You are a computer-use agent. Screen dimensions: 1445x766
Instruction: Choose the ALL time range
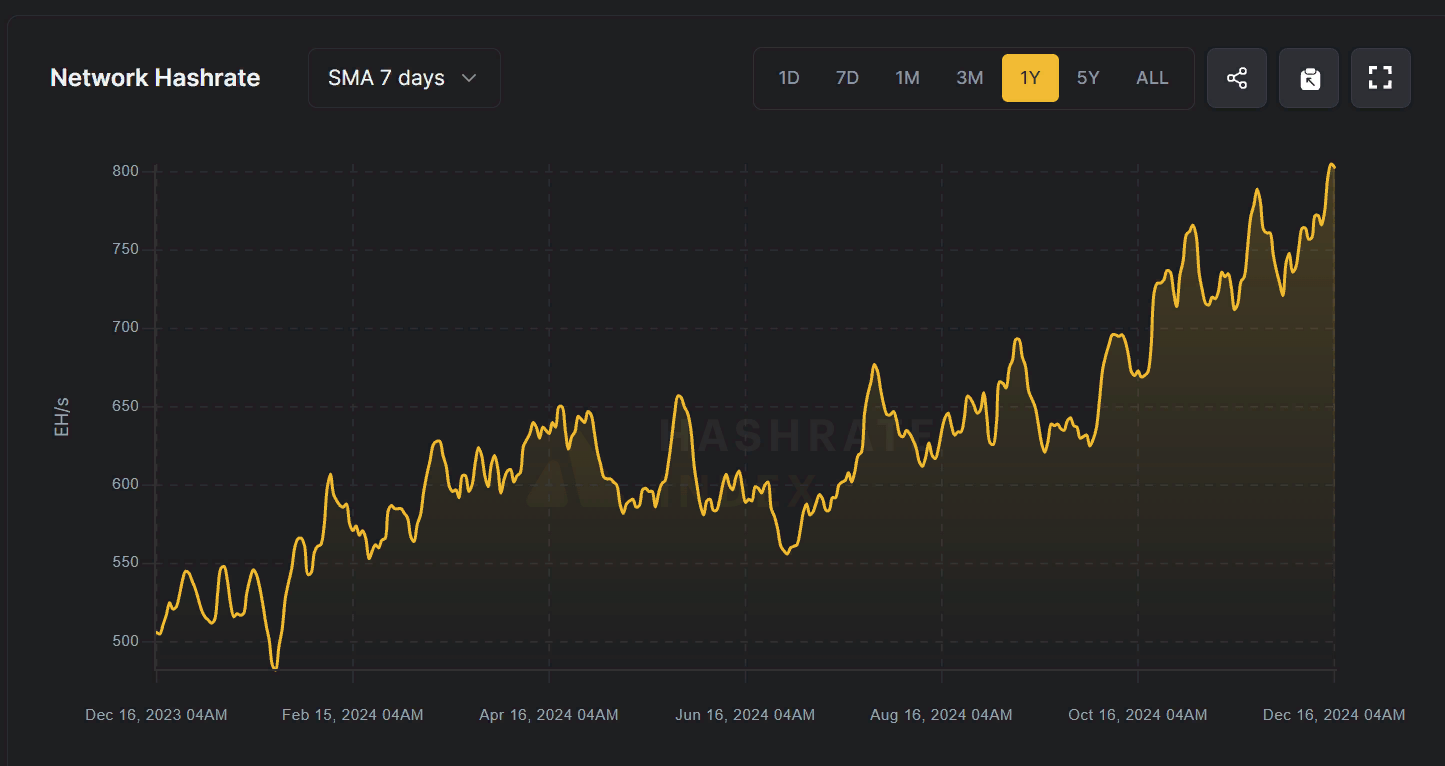[x=1152, y=78]
